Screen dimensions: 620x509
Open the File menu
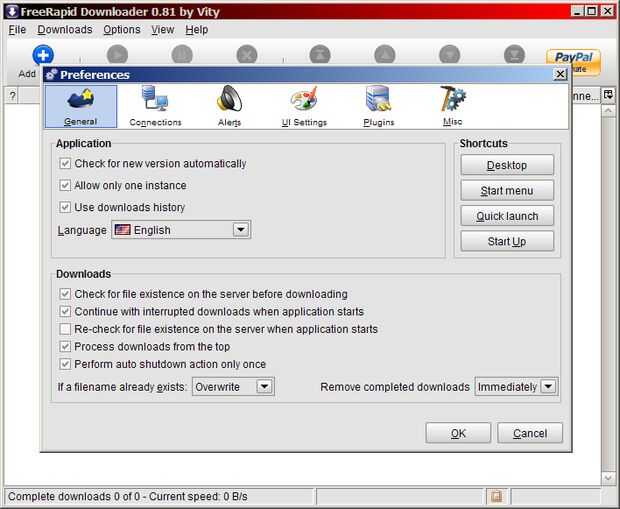(17, 30)
